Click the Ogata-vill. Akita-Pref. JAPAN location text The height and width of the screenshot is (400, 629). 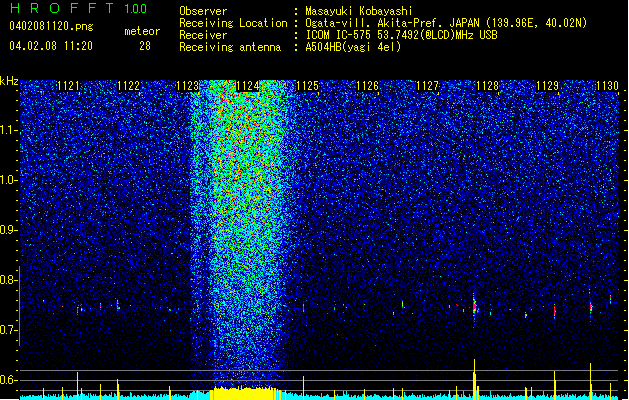pos(446,23)
